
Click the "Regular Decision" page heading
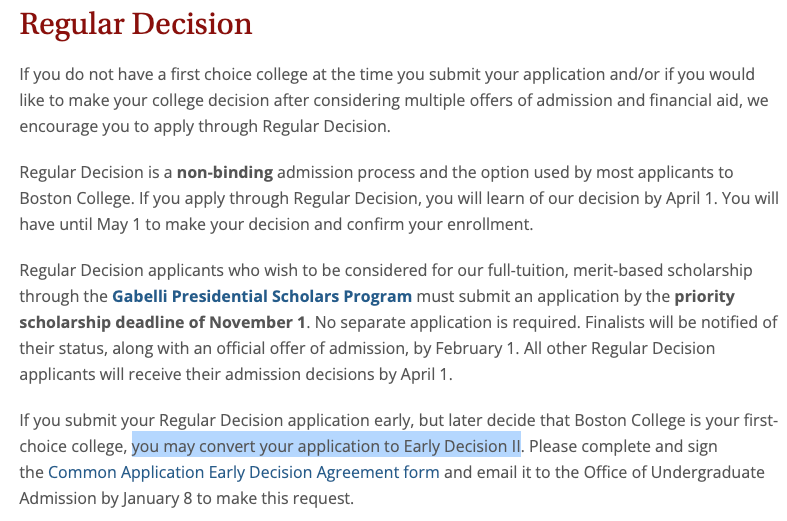136,23
